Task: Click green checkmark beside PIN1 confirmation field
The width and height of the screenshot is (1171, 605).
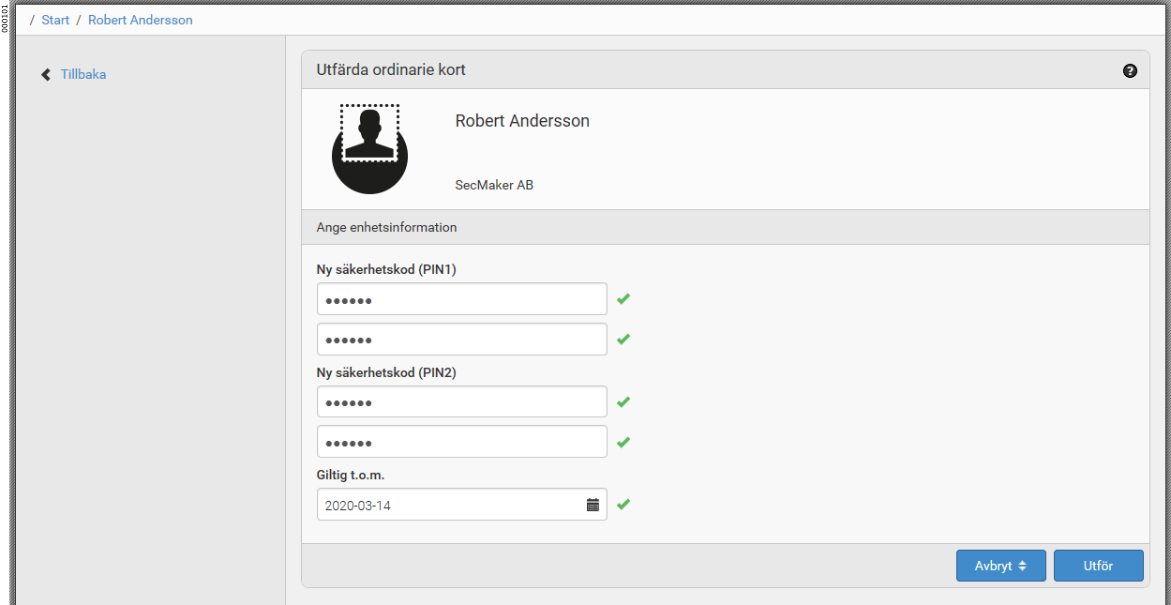Action: coord(623,339)
